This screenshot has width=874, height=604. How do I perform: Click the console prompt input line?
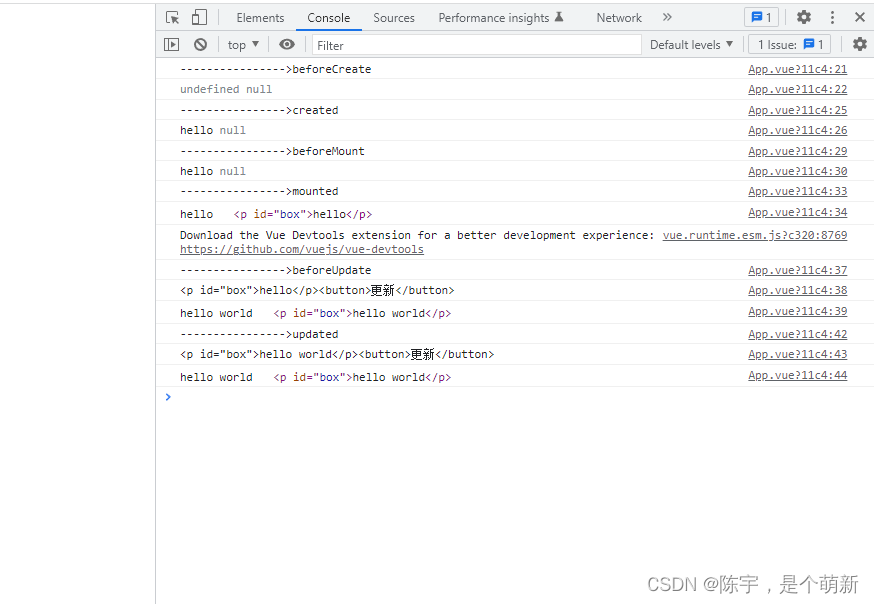(513, 397)
